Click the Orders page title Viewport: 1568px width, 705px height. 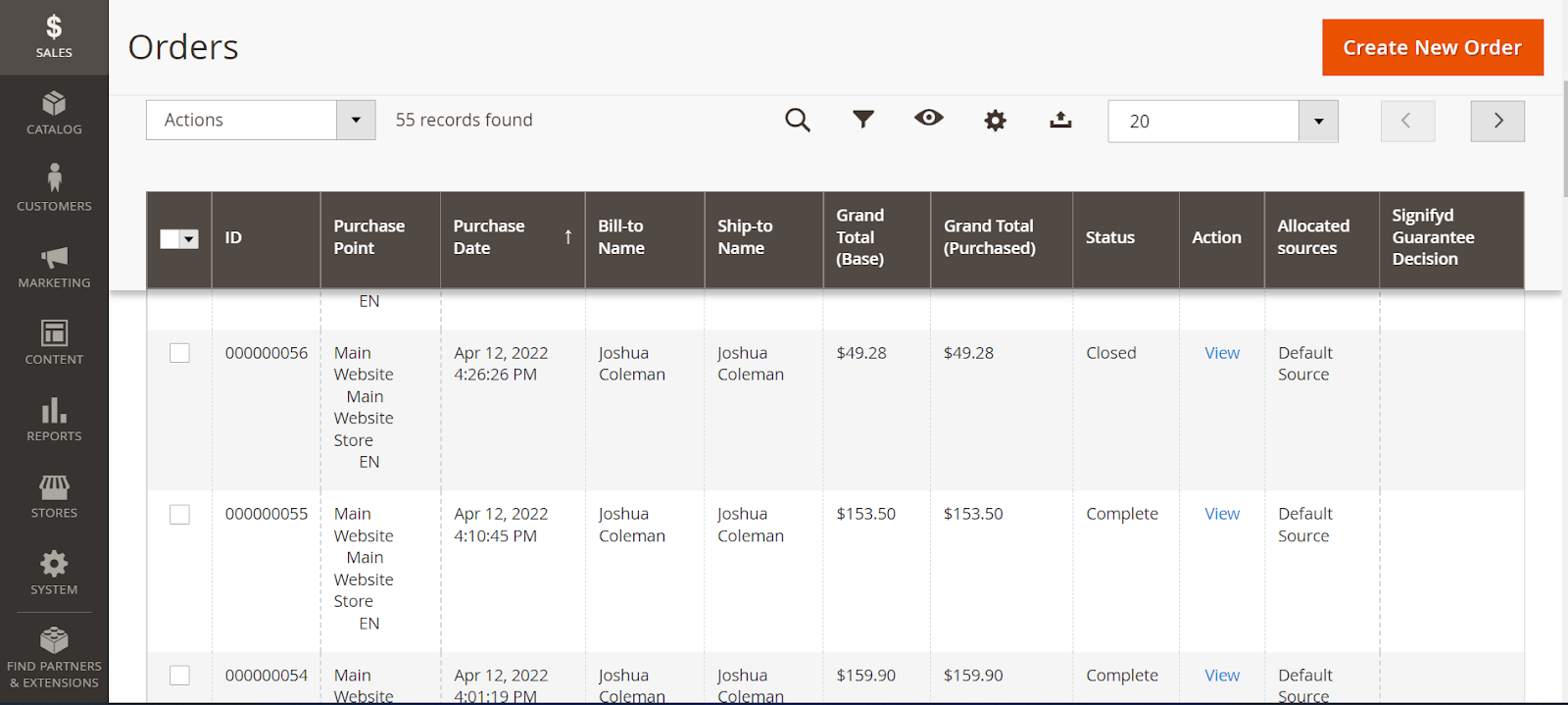[183, 47]
